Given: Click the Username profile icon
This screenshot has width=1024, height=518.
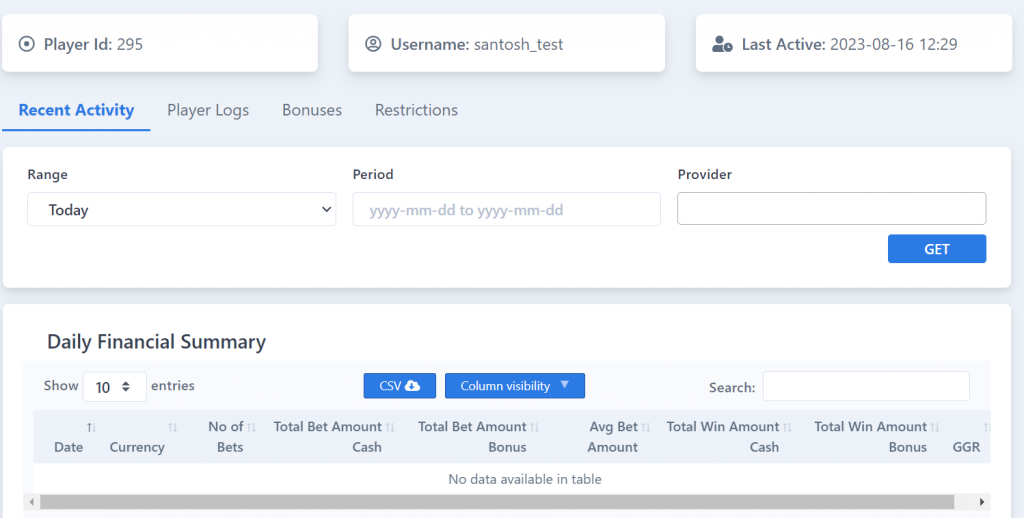Looking at the screenshot, I should [373, 44].
